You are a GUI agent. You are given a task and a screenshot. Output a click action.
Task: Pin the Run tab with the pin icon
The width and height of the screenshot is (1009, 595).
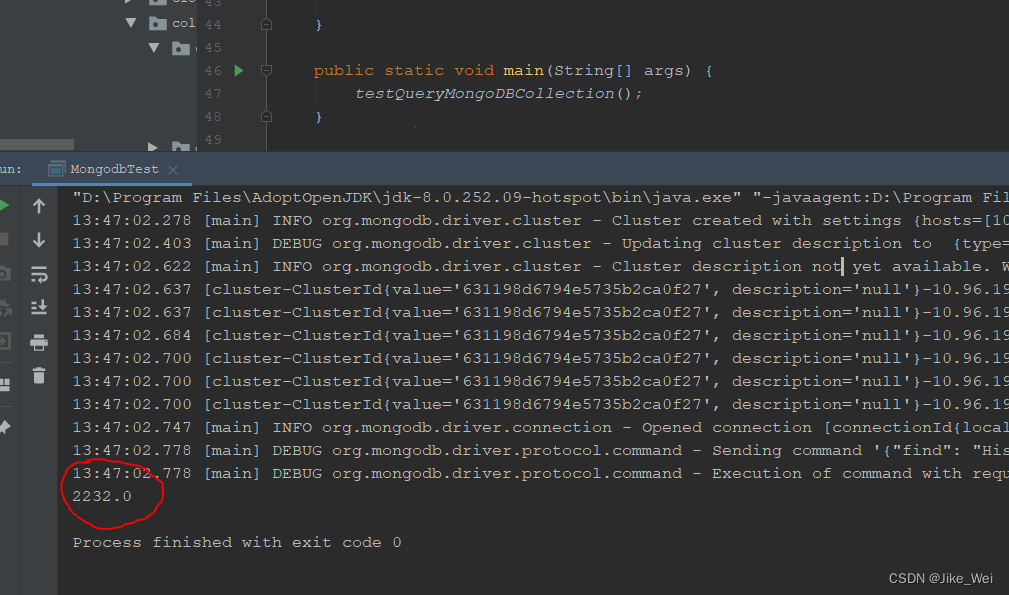[5, 427]
